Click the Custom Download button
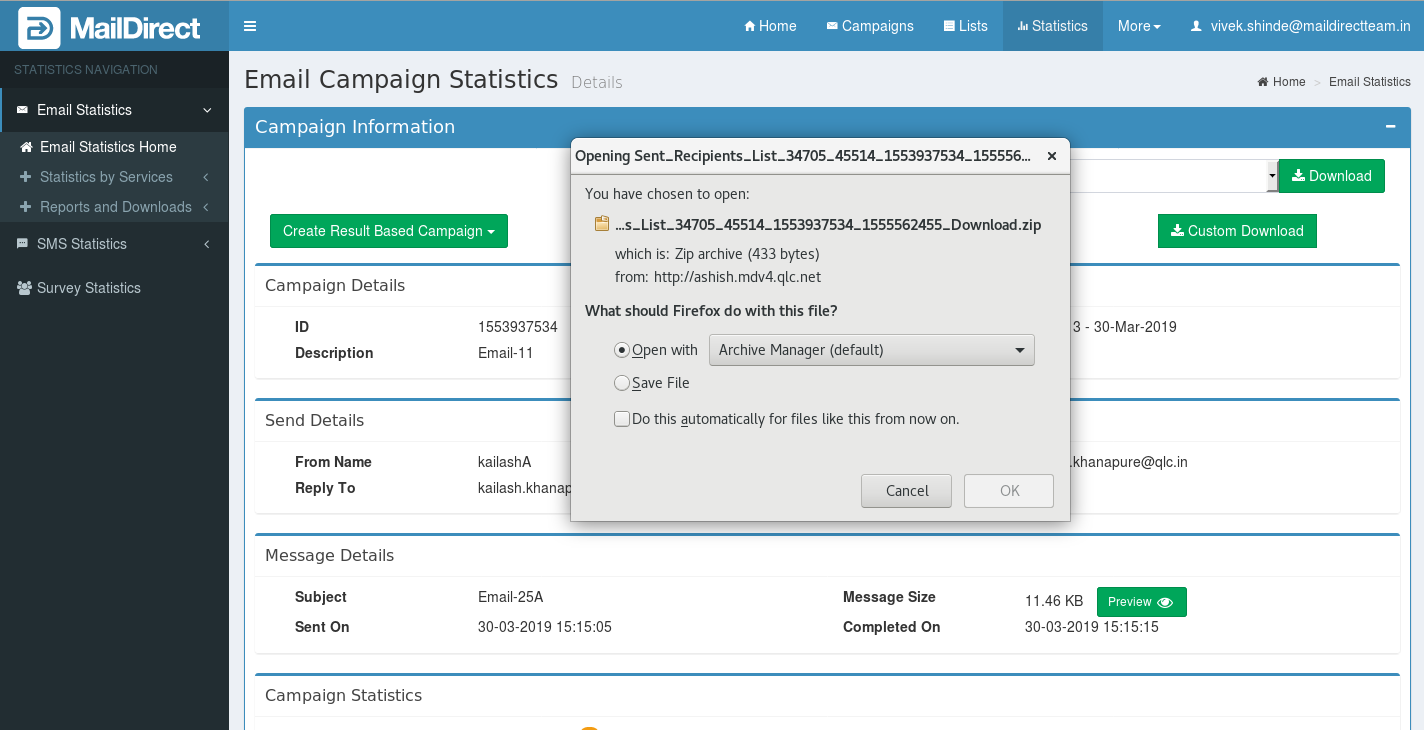Screen dimensions: 1424x730 pos(1237,231)
